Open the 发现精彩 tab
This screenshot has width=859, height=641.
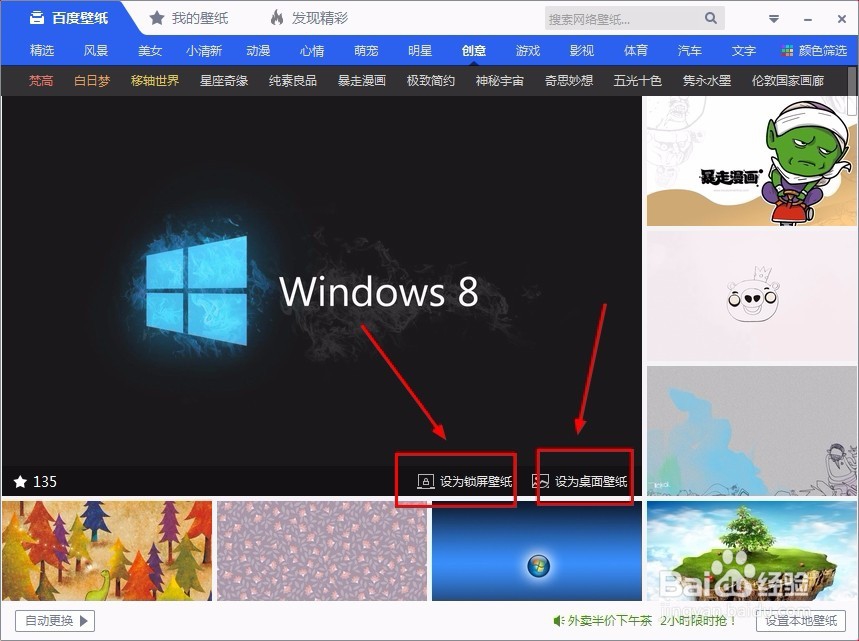(309, 18)
